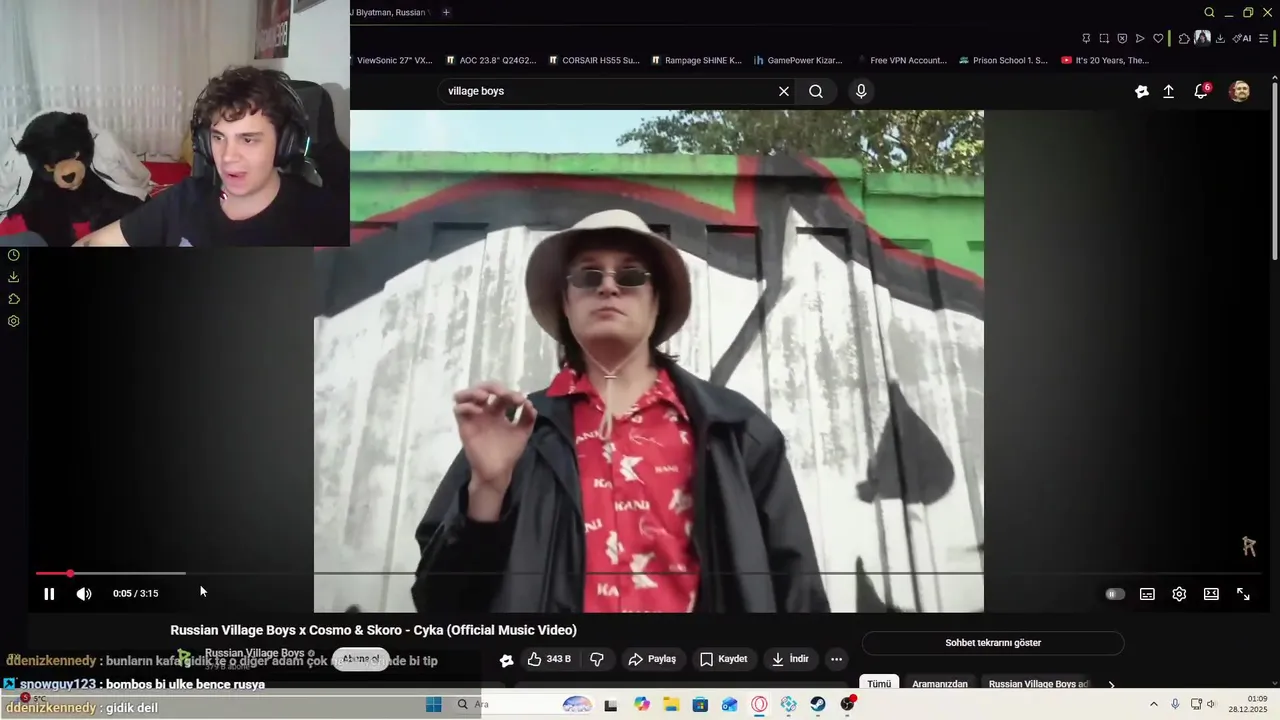Open sidebar downloads icon
This screenshot has width=1280, height=720.
pos(13,277)
